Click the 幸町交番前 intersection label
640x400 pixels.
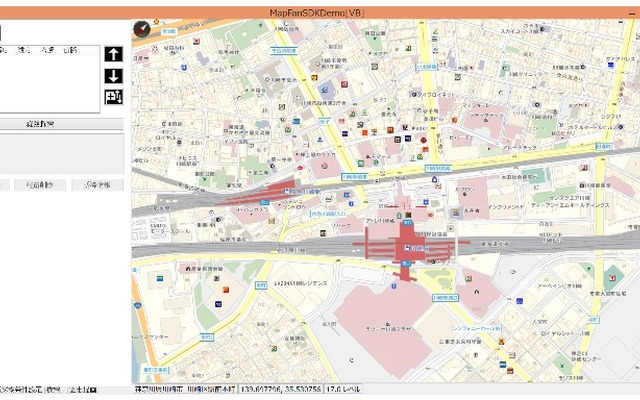click(156, 370)
